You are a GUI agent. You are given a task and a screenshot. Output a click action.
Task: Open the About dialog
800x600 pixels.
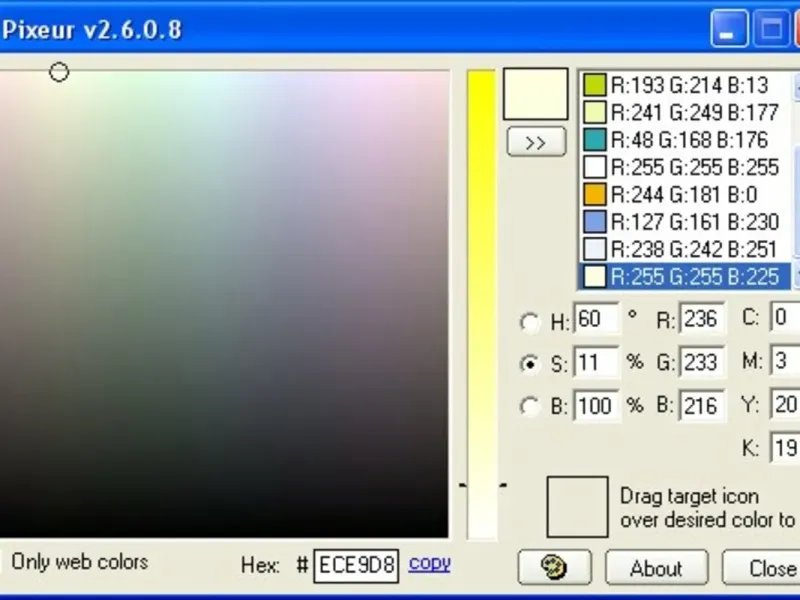[x=656, y=567]
